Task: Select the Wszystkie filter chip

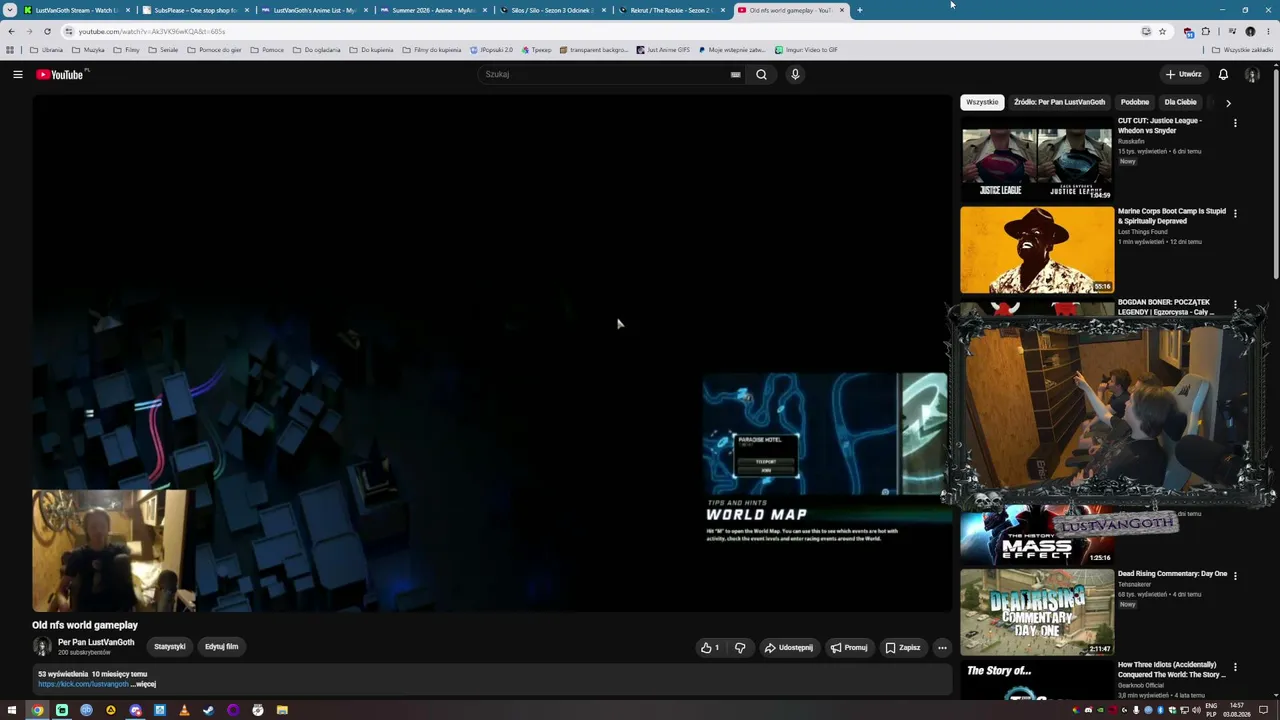Action: click(982, 102)
